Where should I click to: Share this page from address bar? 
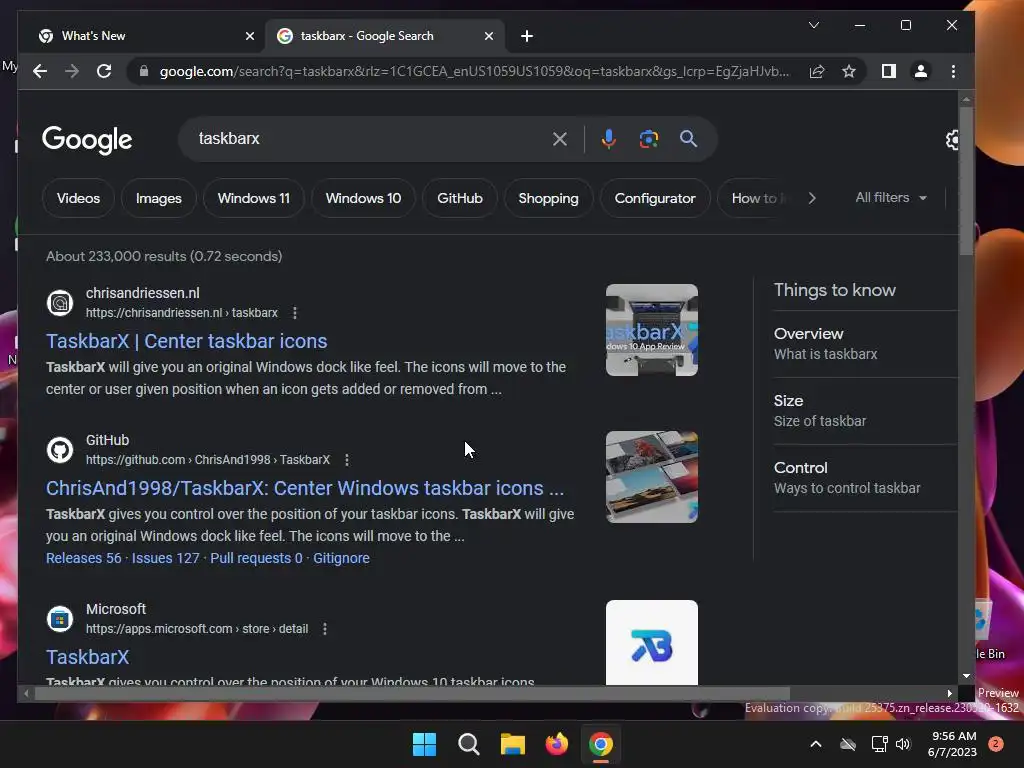817,71
